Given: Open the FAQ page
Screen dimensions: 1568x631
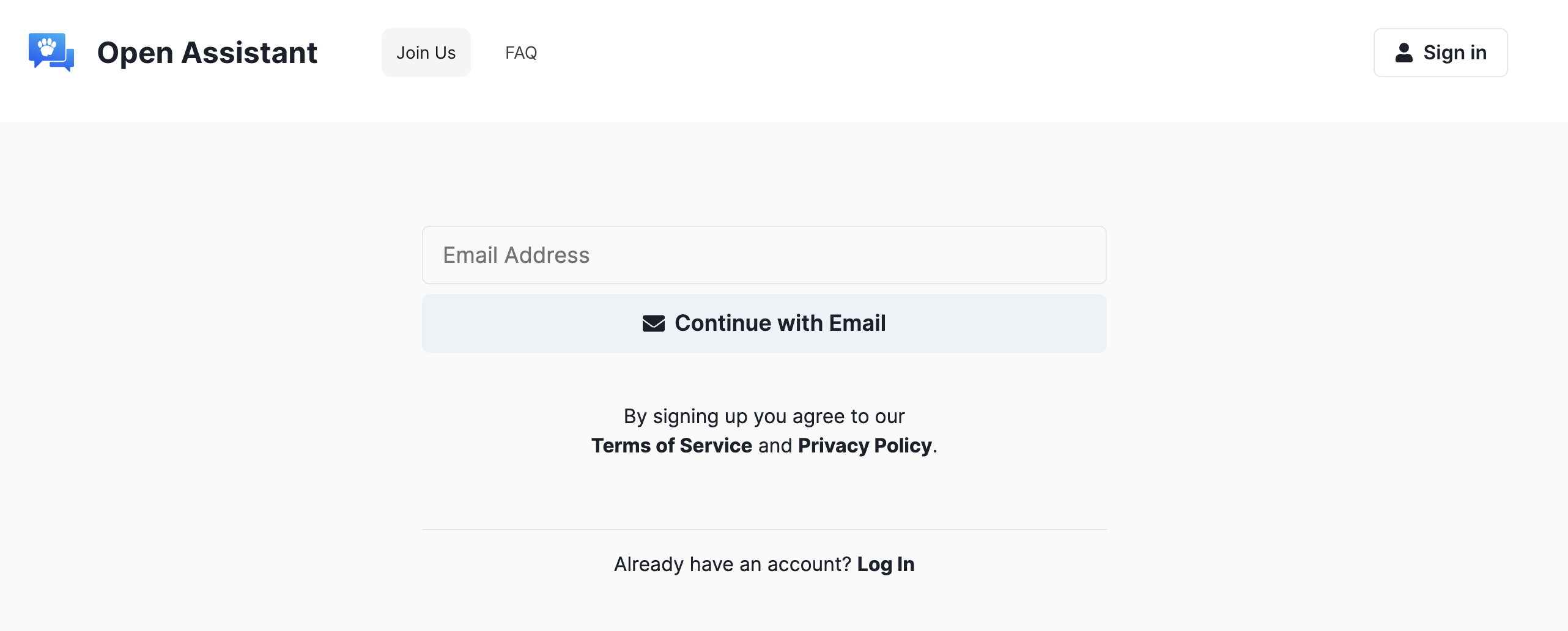Looking at the screenshot, I should click(520, 53).
